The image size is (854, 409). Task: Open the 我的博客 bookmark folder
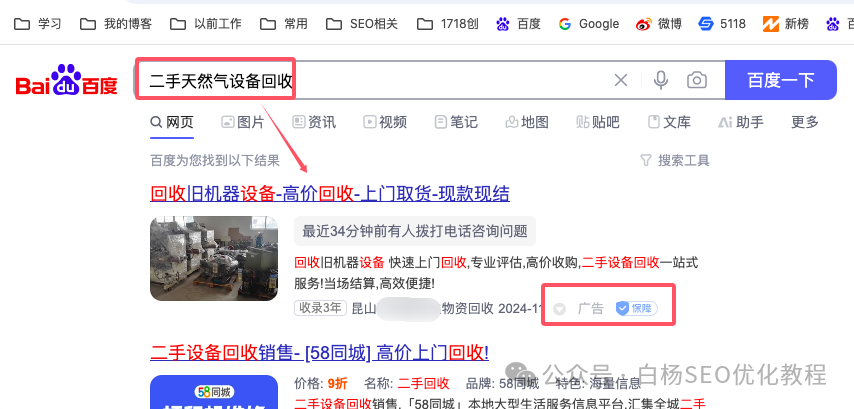pyautogui.click(x=115, y=24)
